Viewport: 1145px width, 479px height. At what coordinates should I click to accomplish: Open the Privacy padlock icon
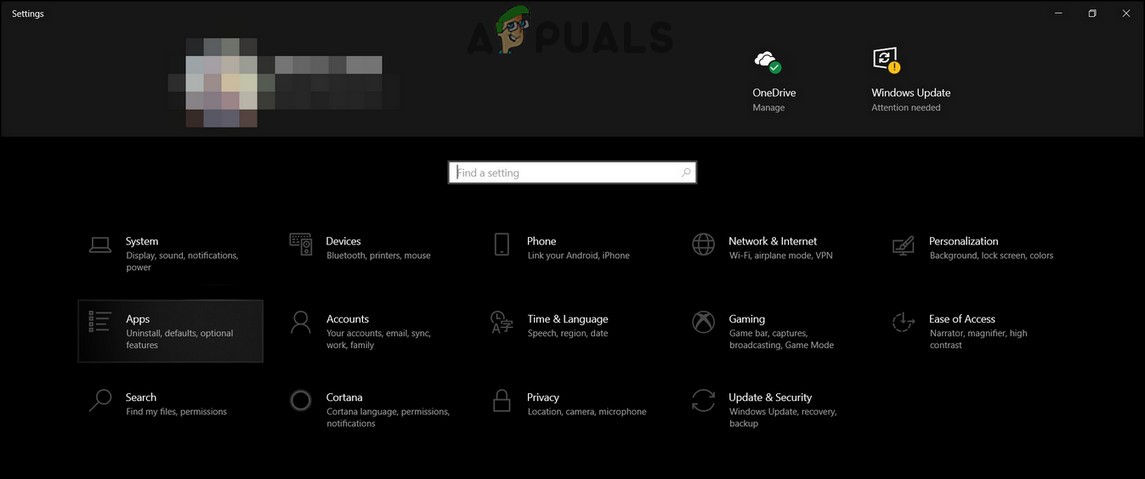[502, 400]
